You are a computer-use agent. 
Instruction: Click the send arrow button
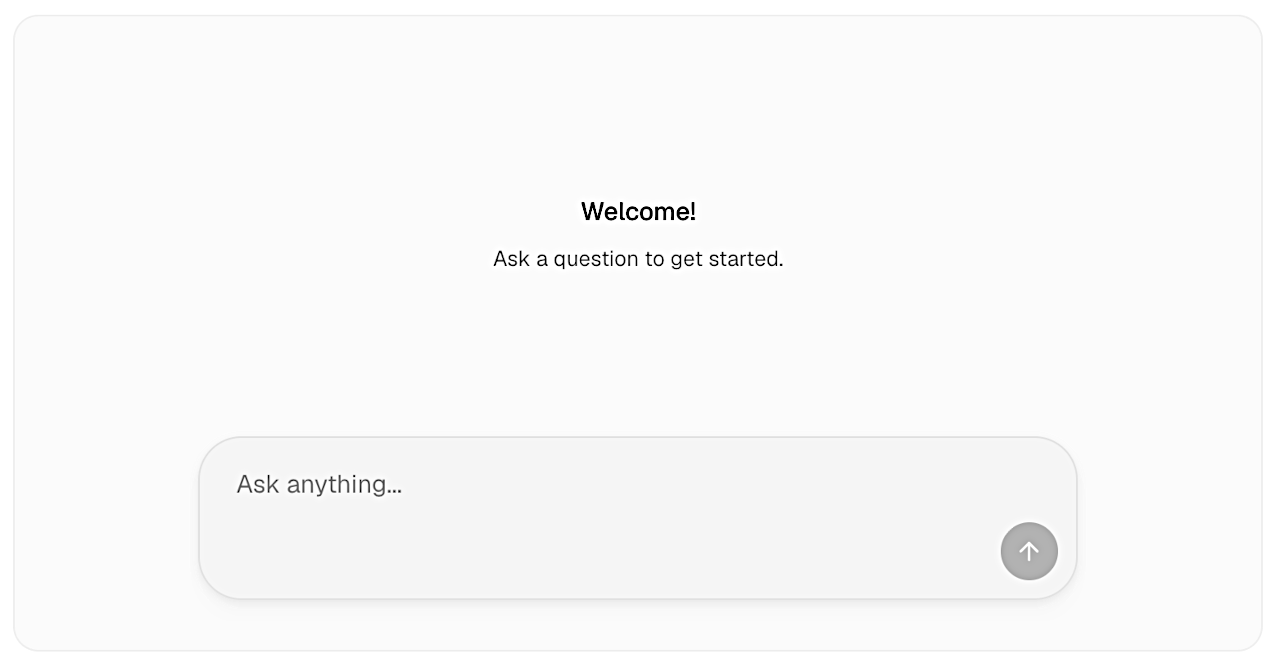[x=1029, y=551]
